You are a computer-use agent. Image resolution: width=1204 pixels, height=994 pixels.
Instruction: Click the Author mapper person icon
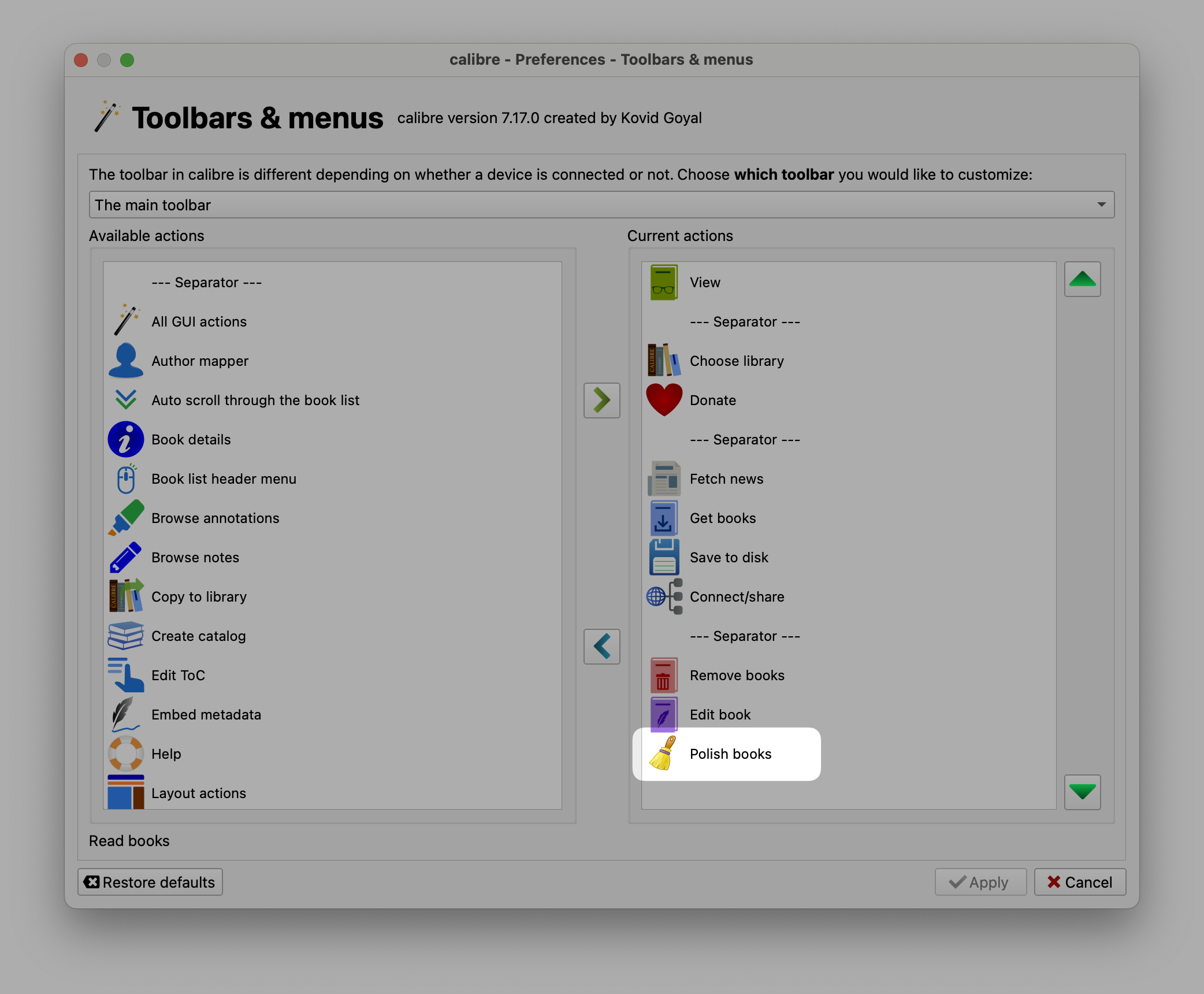[x=125, y=361]
